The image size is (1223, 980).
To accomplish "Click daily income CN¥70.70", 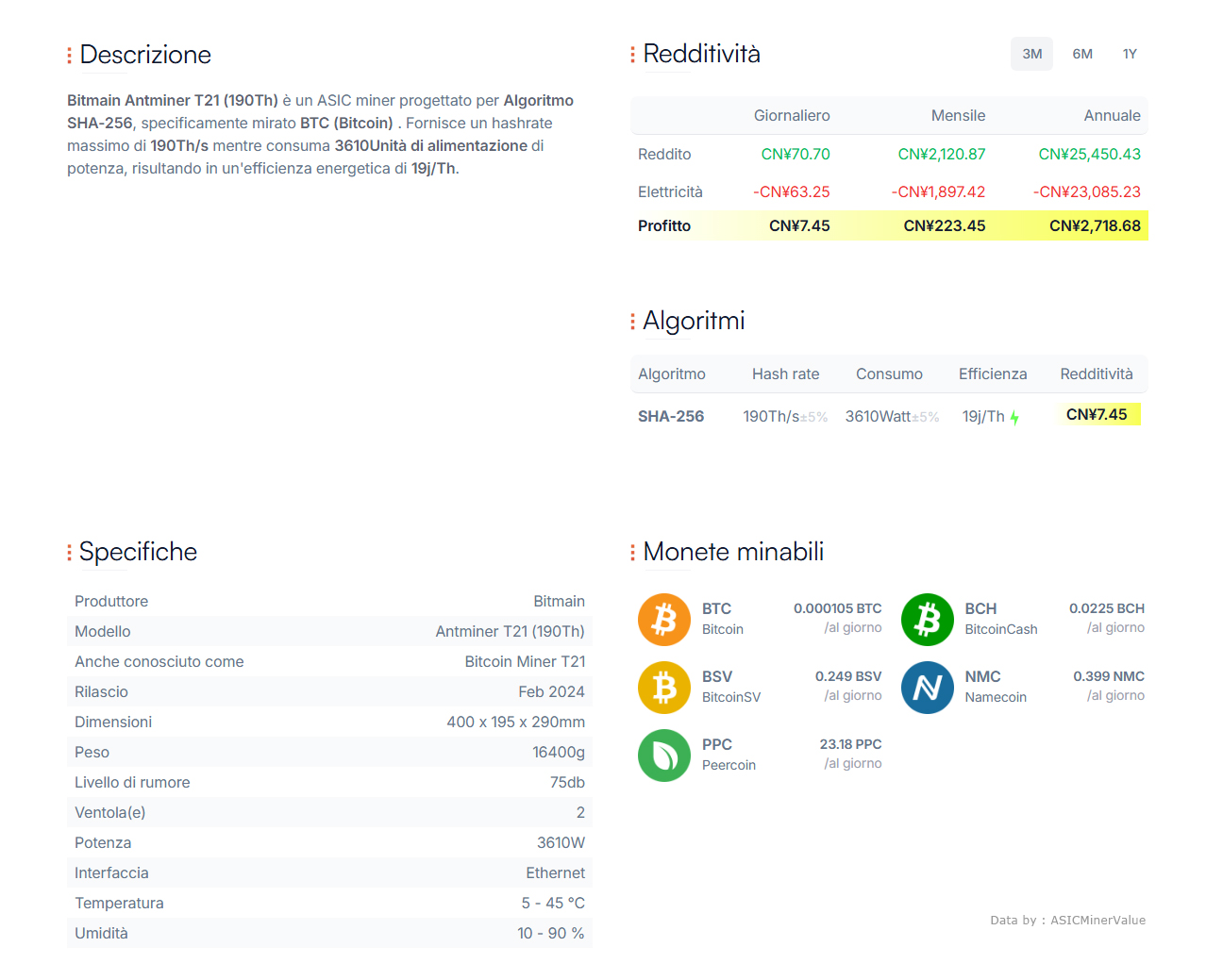I will pyautogui.click(x=796, y=155).
